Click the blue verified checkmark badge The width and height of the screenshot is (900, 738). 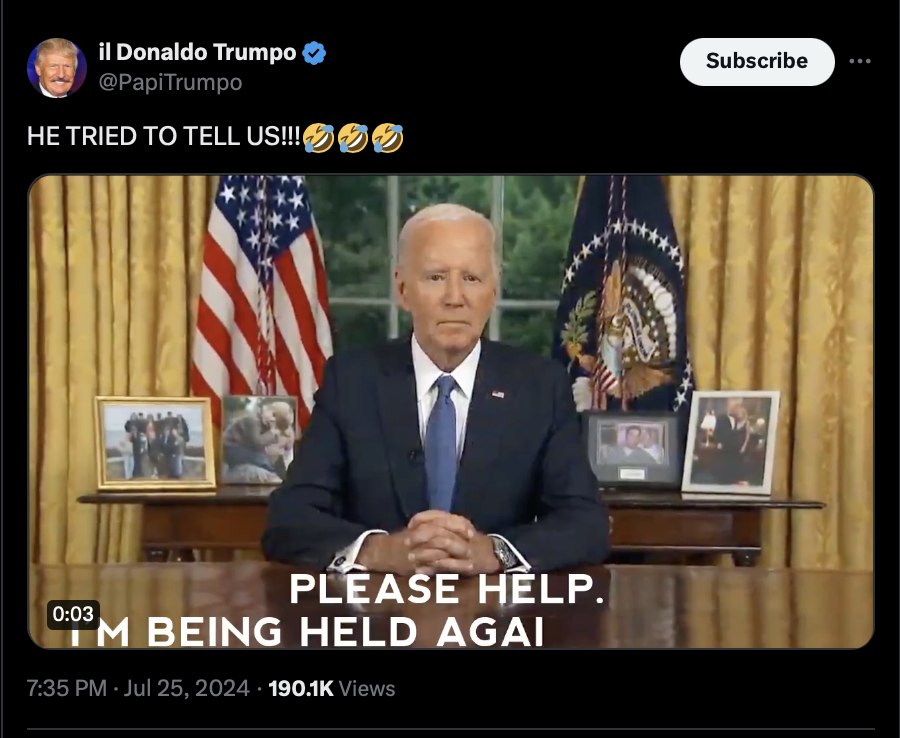coord(314,53)
